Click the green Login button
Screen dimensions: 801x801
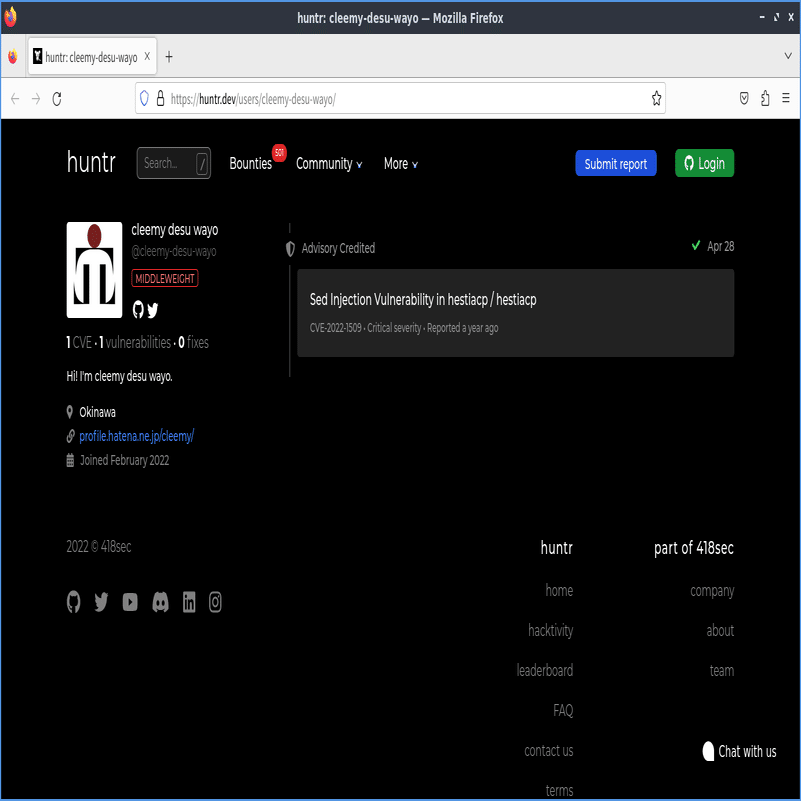tap(704, 163)
